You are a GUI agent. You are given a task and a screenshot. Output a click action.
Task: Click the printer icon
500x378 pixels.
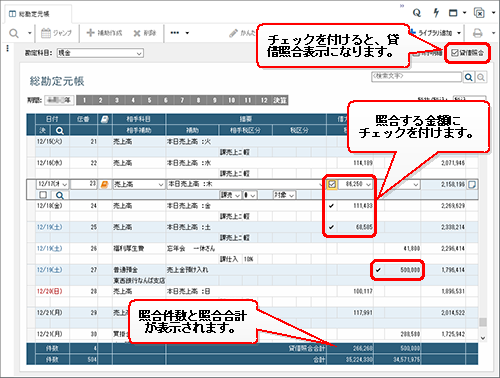pyautogui.click(x=478, y=33)
